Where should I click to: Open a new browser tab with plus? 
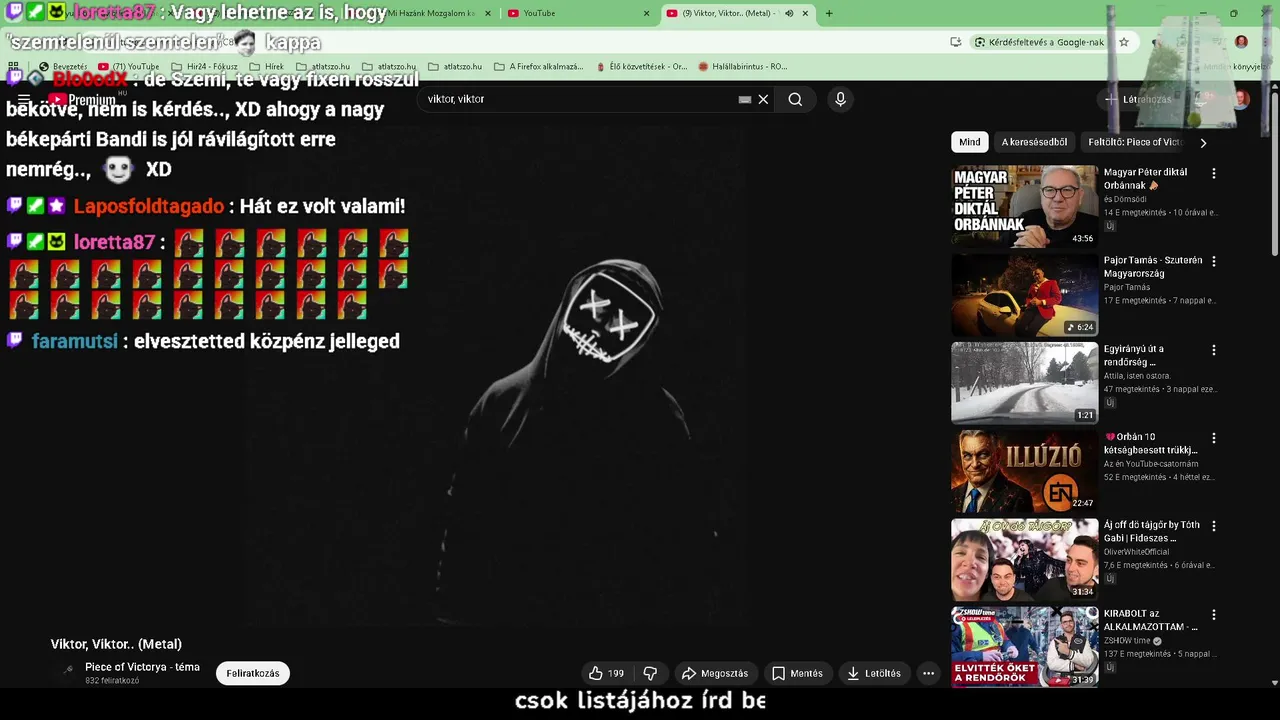point(829,13)
